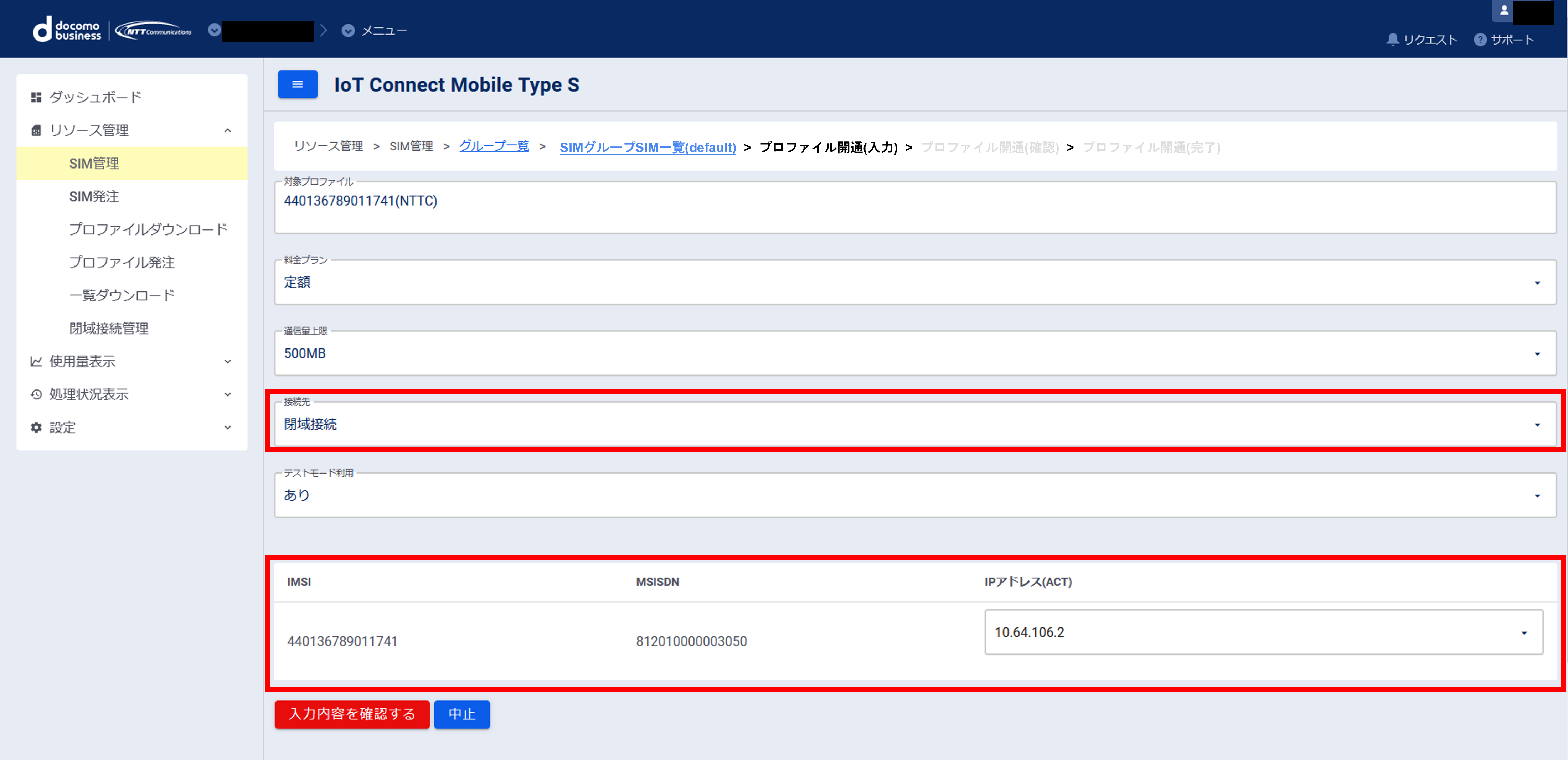Image resolution: width=1568 pixels, height=760 pixels.
Task: Click the 対象プロファイル field
Action: 914,207
